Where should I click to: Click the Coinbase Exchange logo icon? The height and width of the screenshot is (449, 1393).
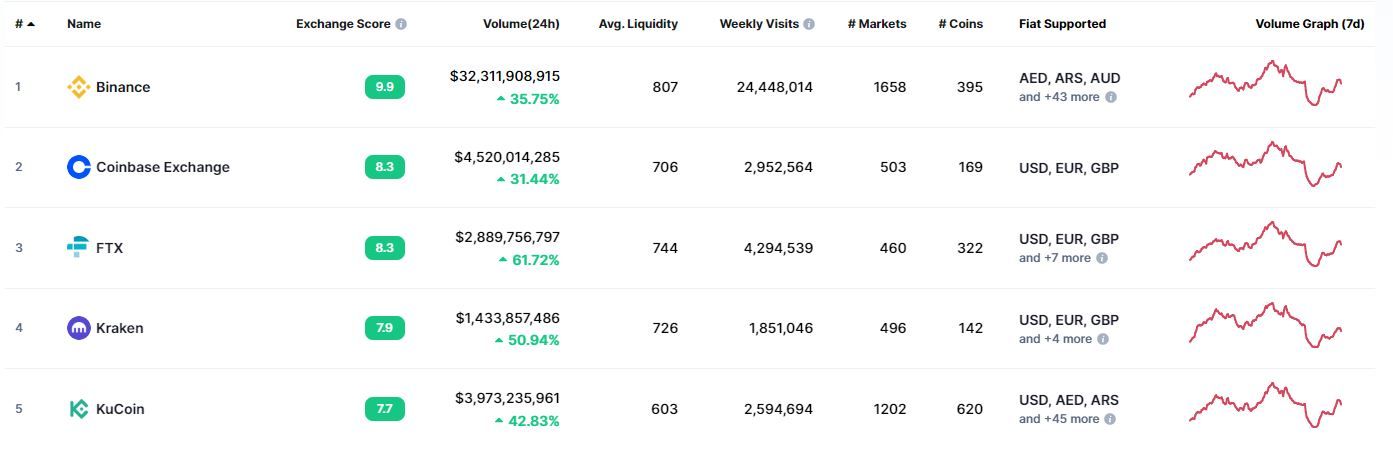(78, 167)
